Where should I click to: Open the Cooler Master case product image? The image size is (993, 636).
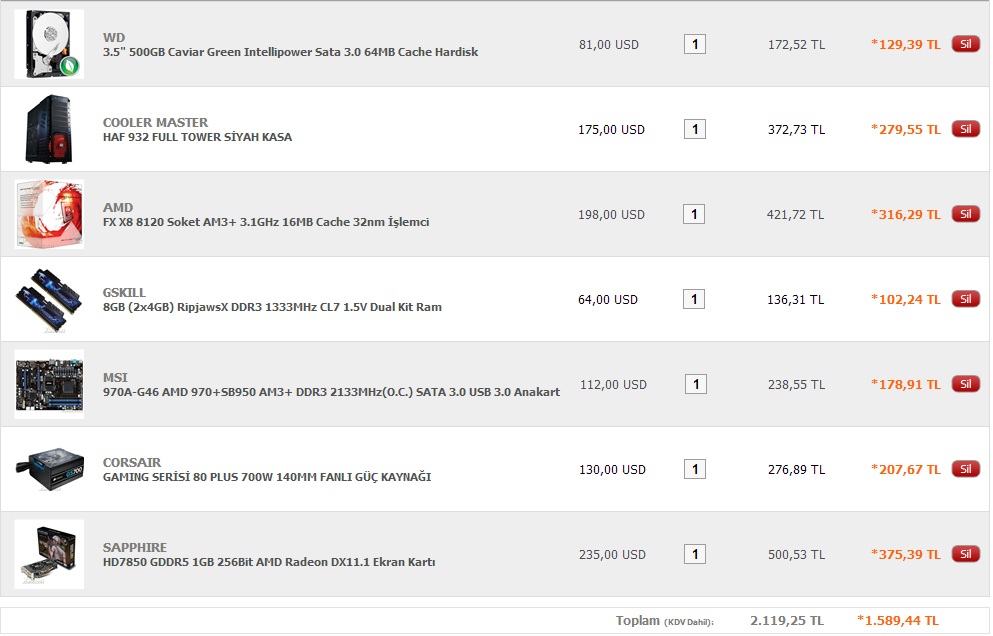point(49,129)
